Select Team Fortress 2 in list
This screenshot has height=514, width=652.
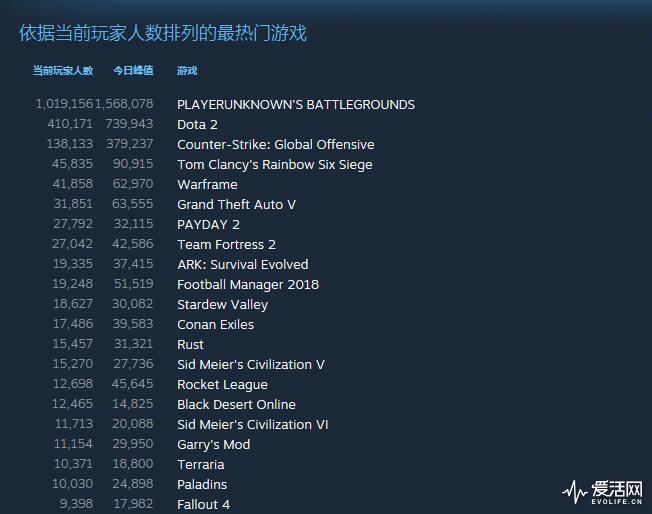click(226, 245)
